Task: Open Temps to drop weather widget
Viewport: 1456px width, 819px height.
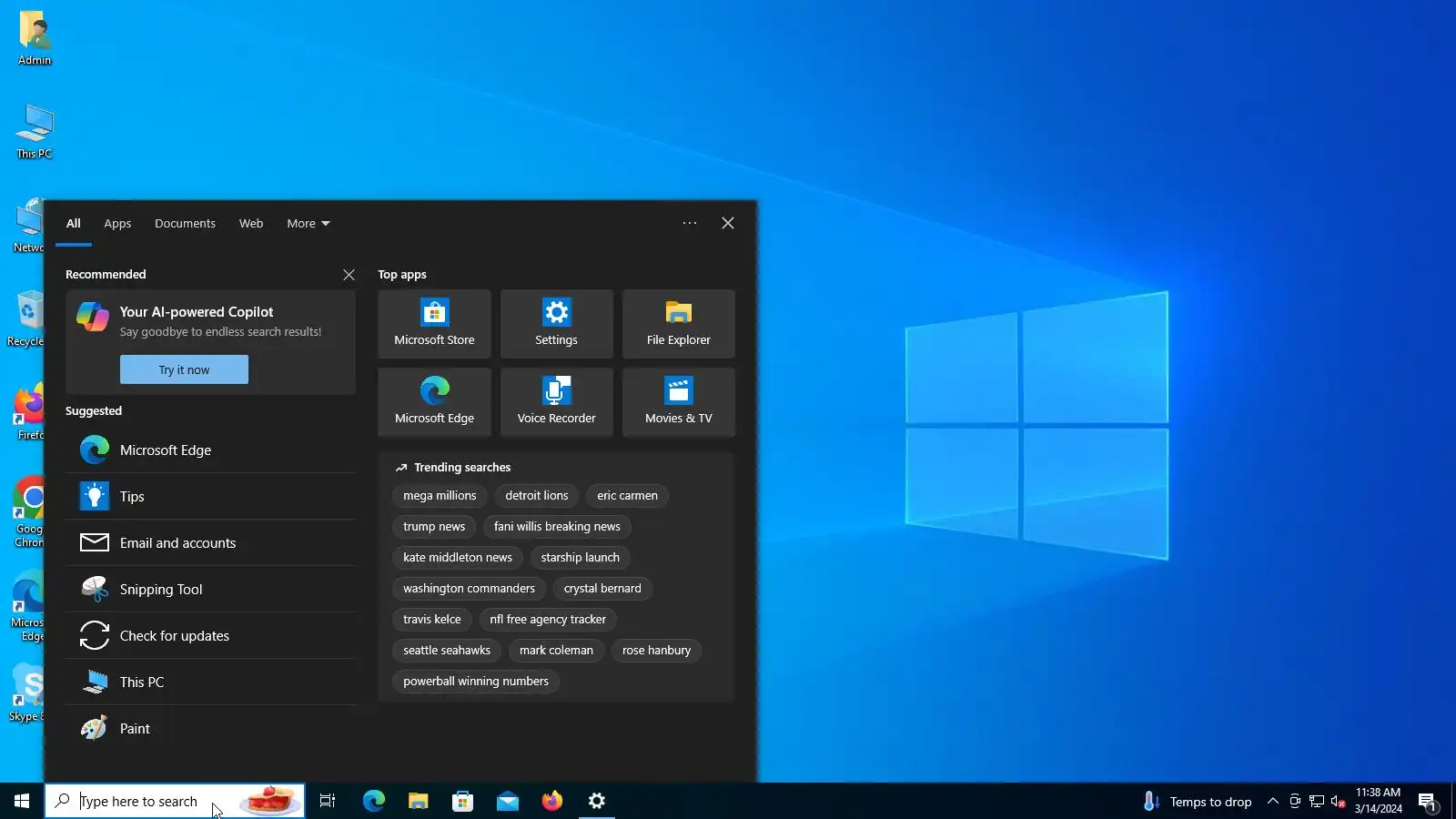Action: (1198, 802)
